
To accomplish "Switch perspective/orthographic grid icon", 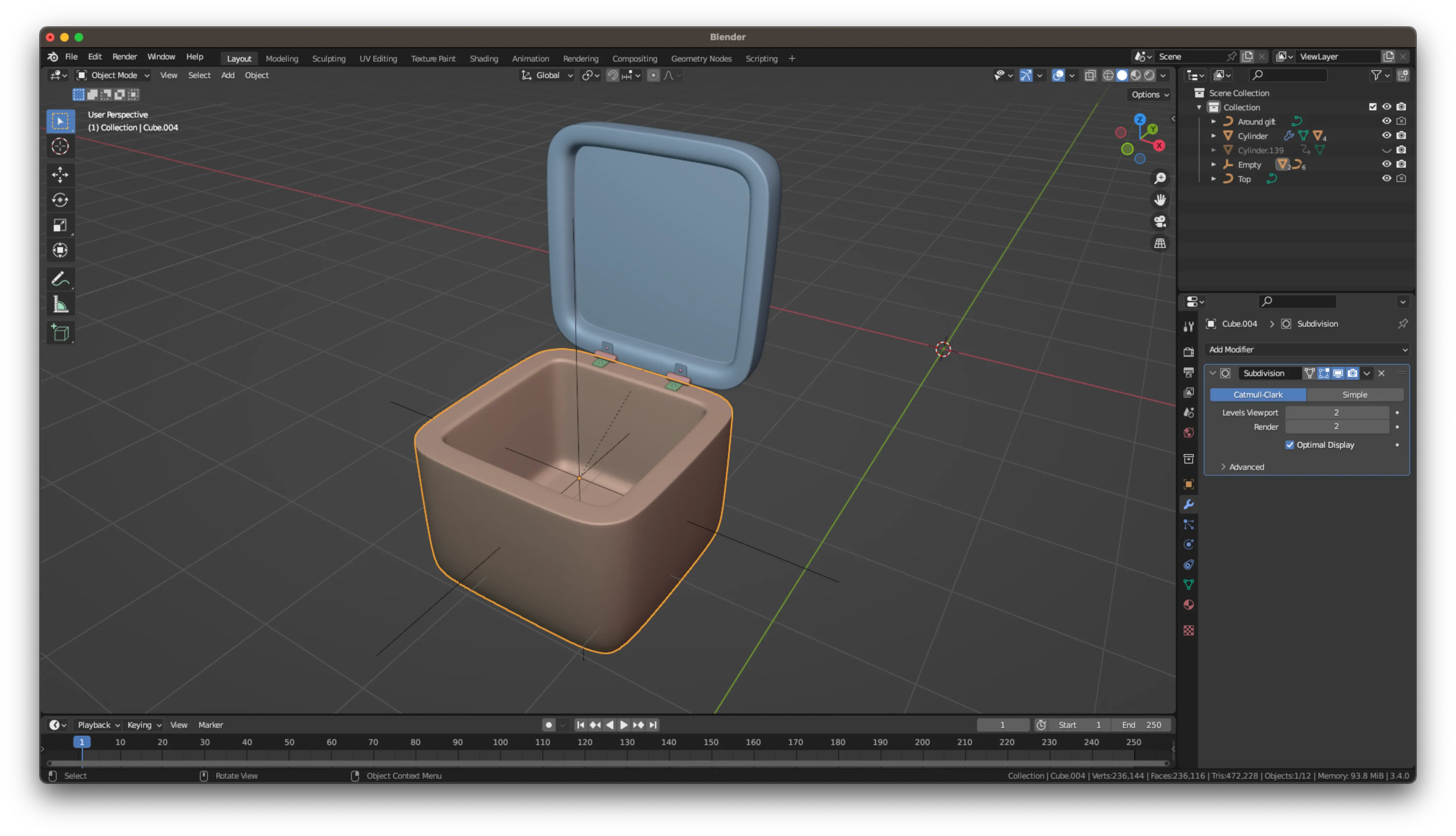I will (x=1160, y=244).
